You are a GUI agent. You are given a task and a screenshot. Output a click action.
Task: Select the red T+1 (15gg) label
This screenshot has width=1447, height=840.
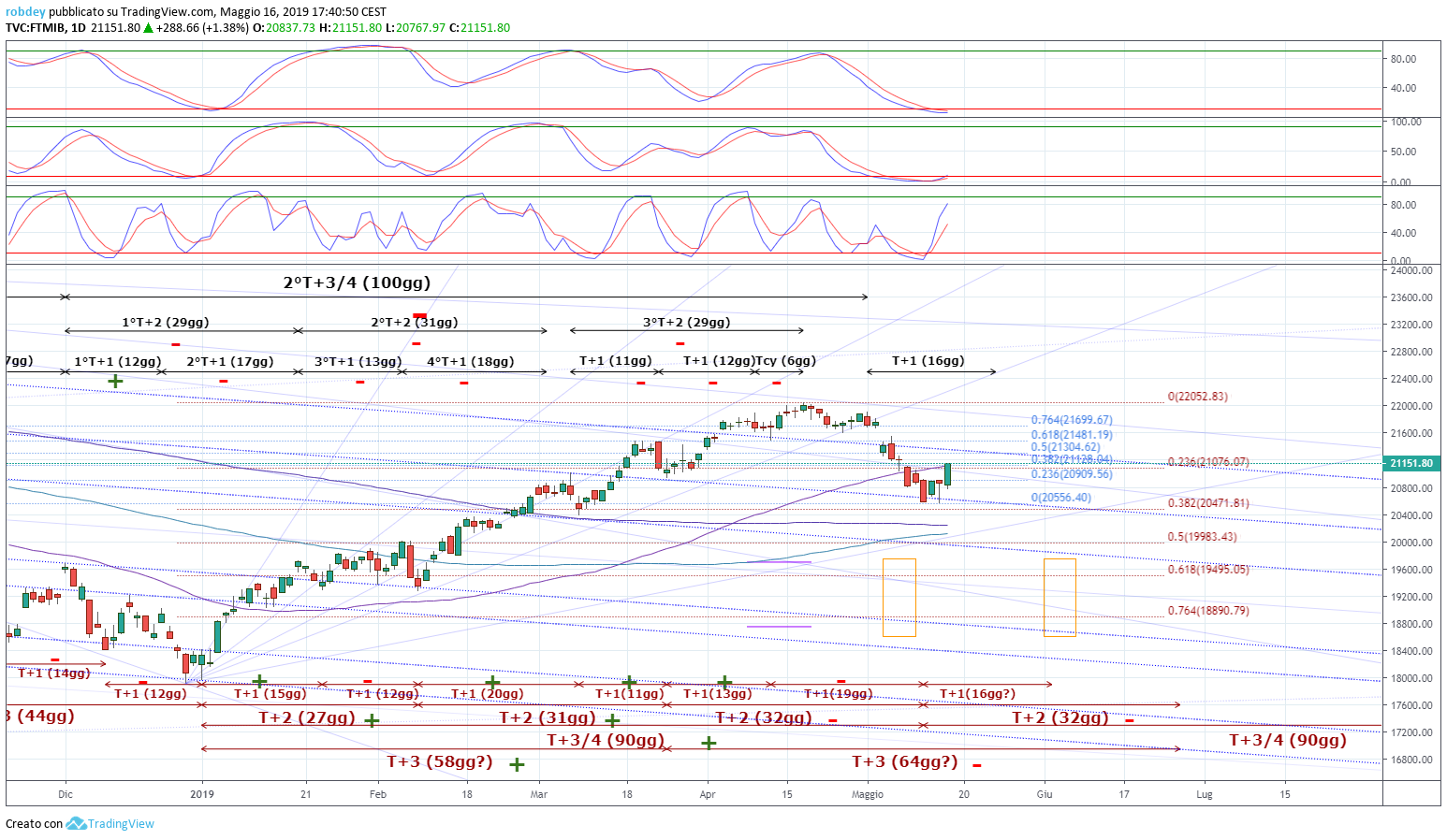pyautogui.click(x=270, y=694)
